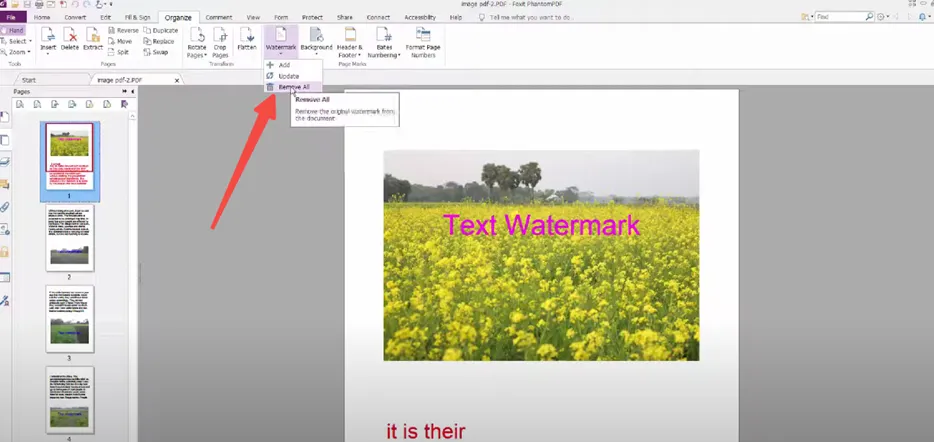Screen dimensions: 934x442
Task: Open the Start document tab
Action: [x=29, y=80]
